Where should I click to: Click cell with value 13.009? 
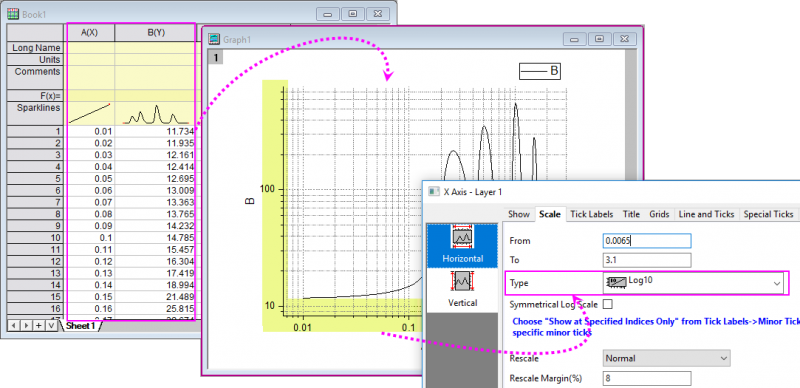tap(155, 190)
